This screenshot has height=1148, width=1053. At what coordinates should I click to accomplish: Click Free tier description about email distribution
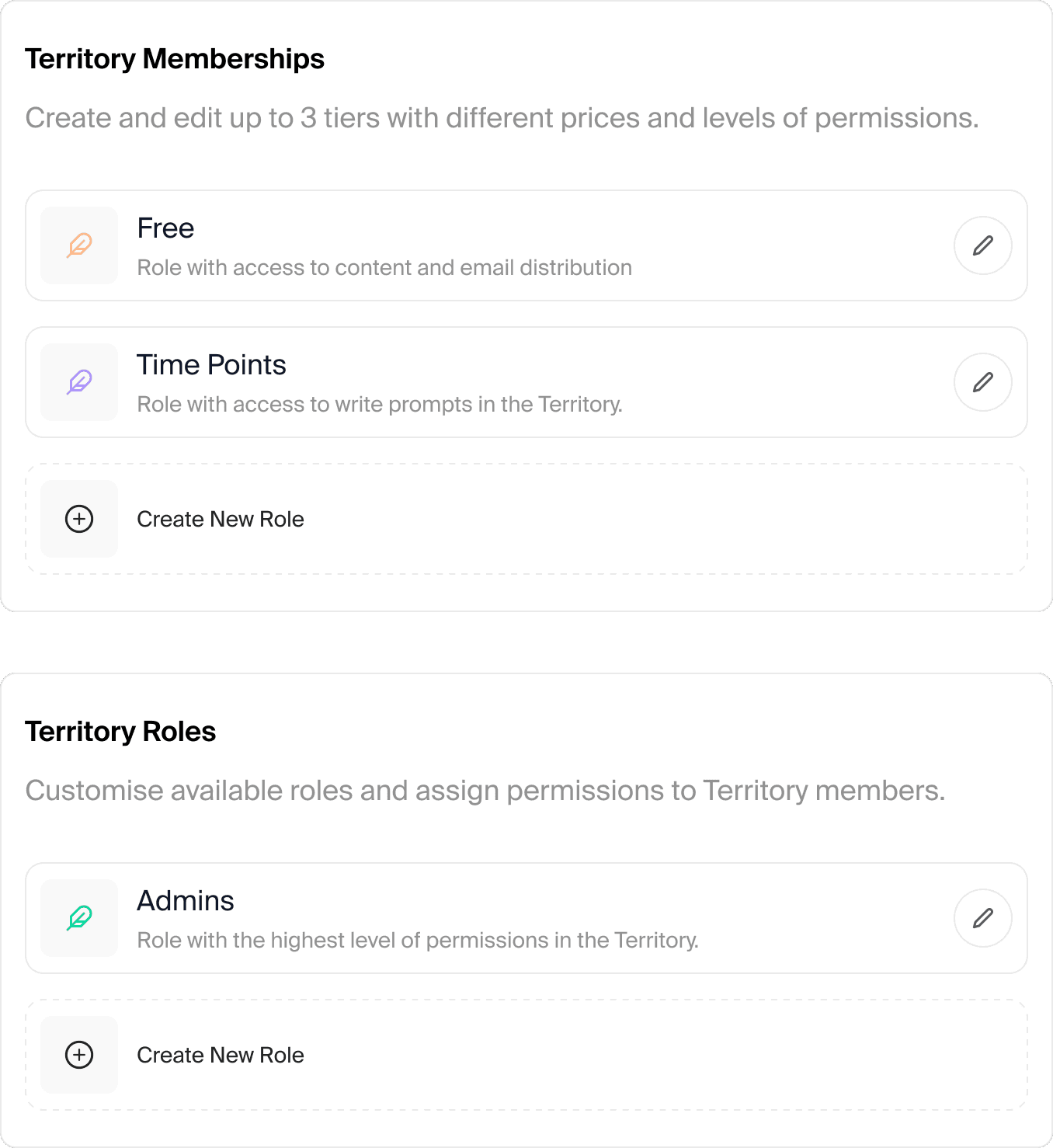(384, 268)
